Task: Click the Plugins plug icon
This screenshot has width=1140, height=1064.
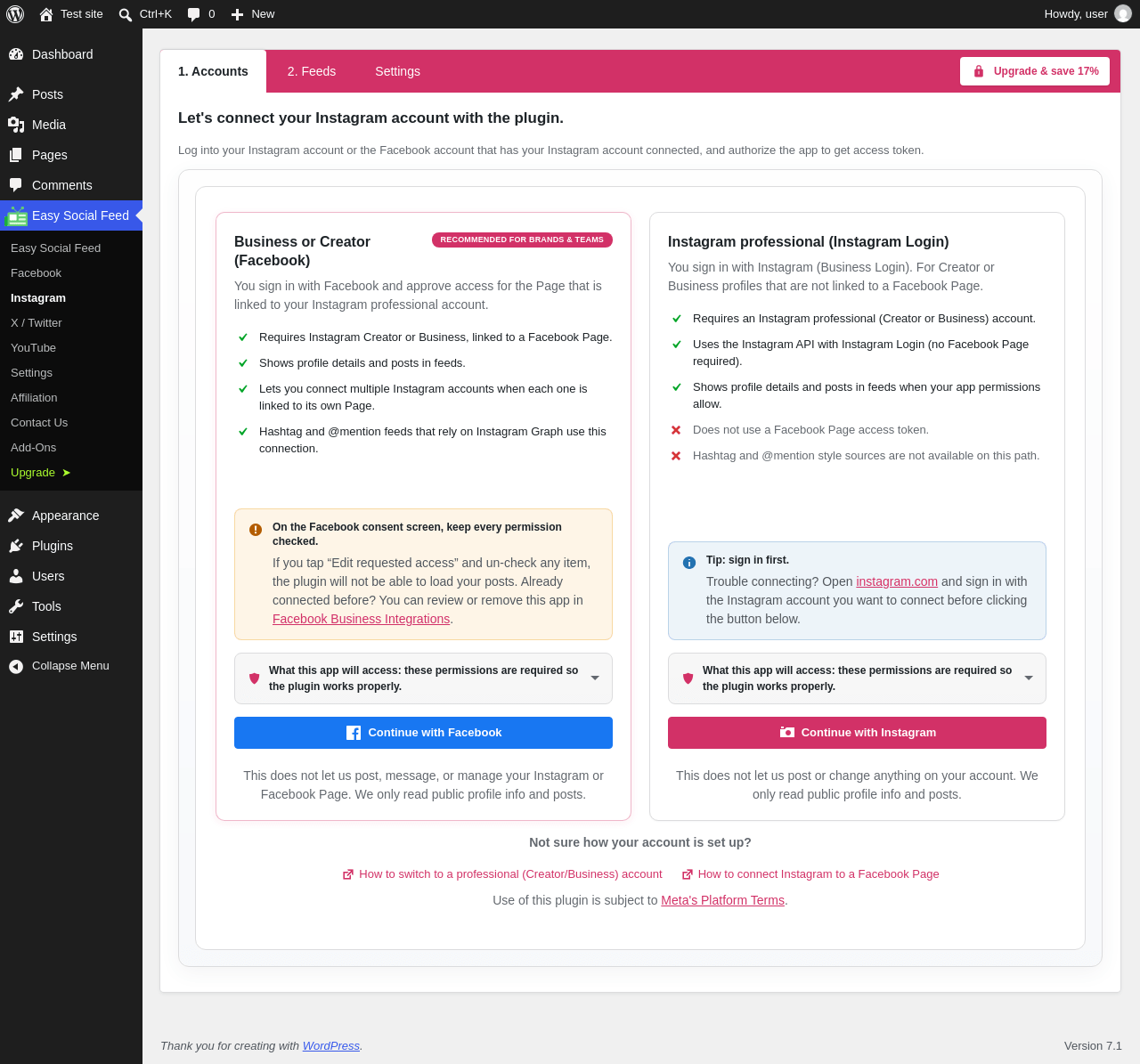Action: pos(16,546)
